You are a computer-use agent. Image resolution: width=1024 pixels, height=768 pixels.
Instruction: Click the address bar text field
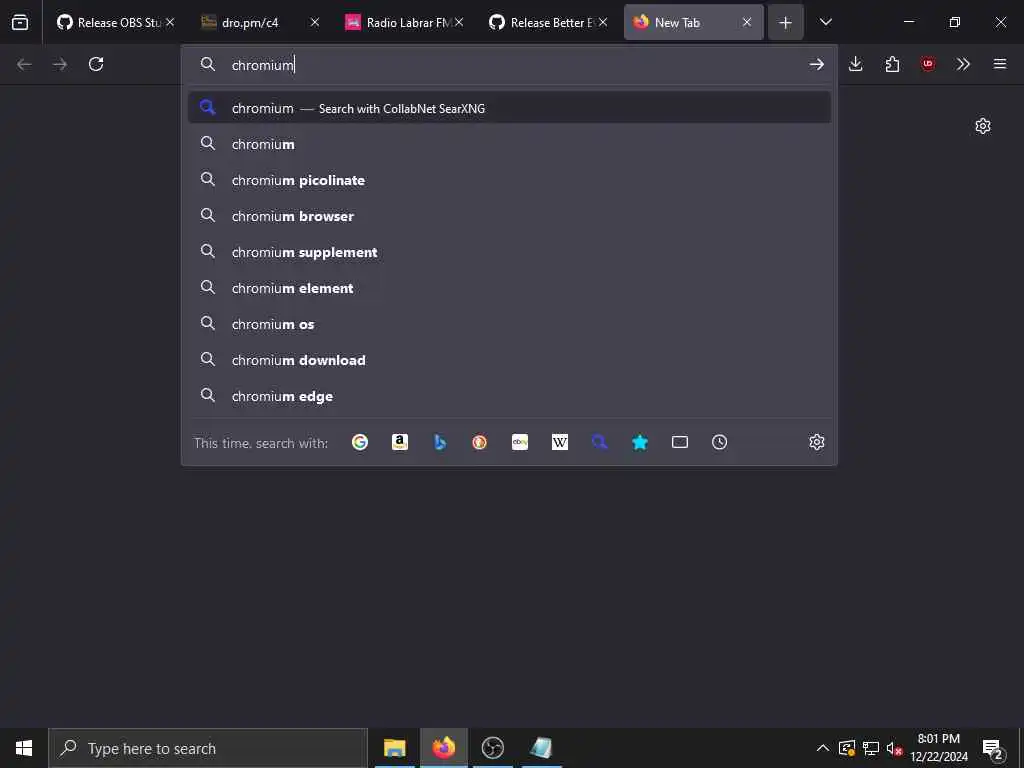point(509,65)
